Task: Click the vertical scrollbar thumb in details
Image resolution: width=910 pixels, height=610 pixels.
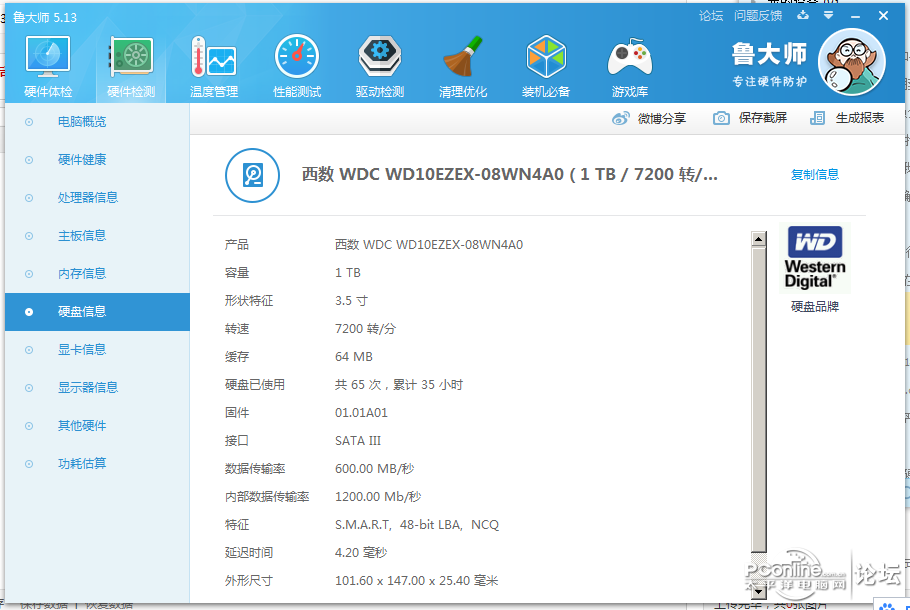Action: click(x=759, y=399)
